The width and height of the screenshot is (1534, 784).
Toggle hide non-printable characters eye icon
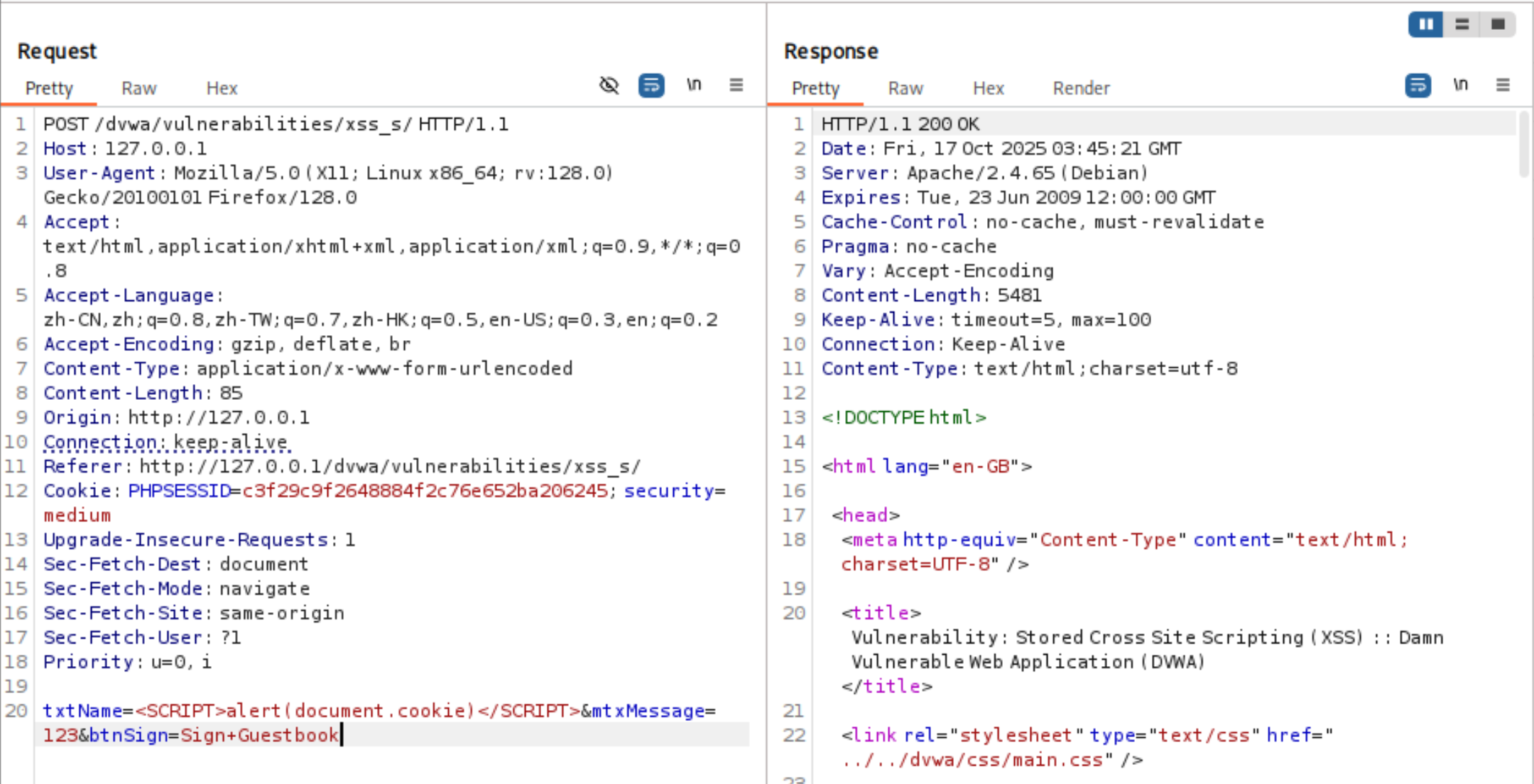[609, 85]
